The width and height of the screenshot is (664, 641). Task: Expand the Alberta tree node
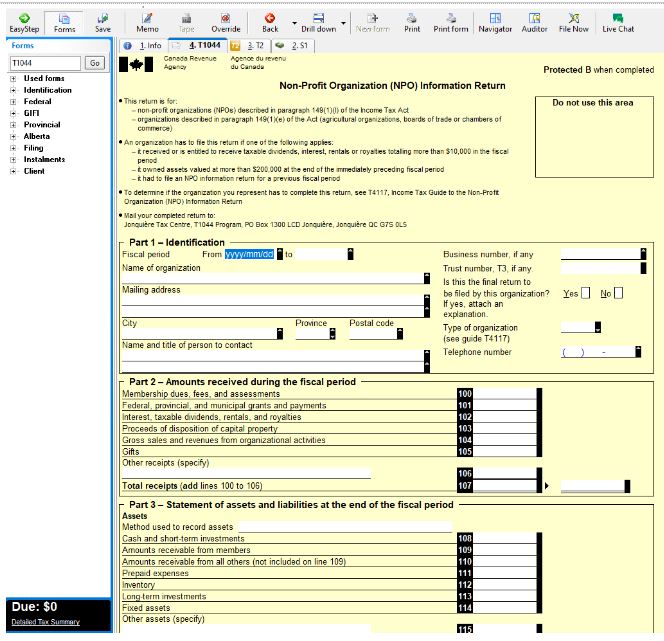click(x=13, y=136)
